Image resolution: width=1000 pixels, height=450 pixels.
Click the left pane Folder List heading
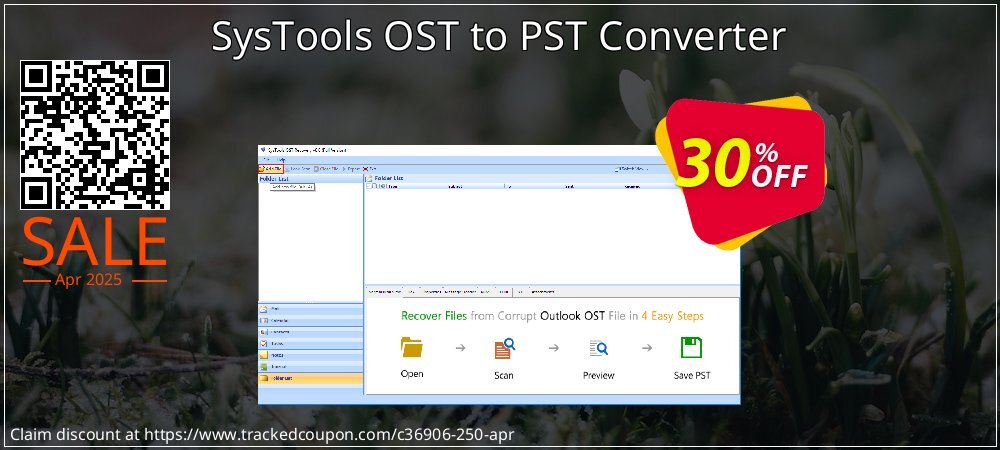click(274, 179)
